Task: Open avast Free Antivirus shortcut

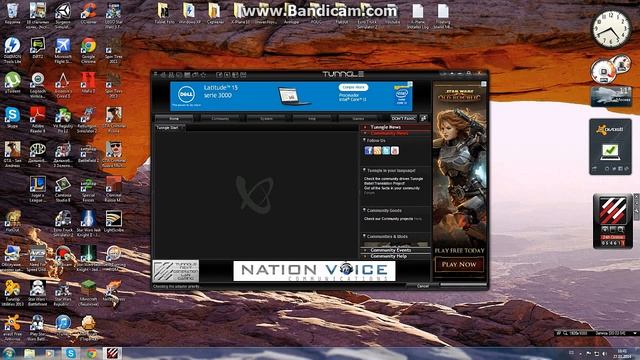Action: click(x=12, y=327)
